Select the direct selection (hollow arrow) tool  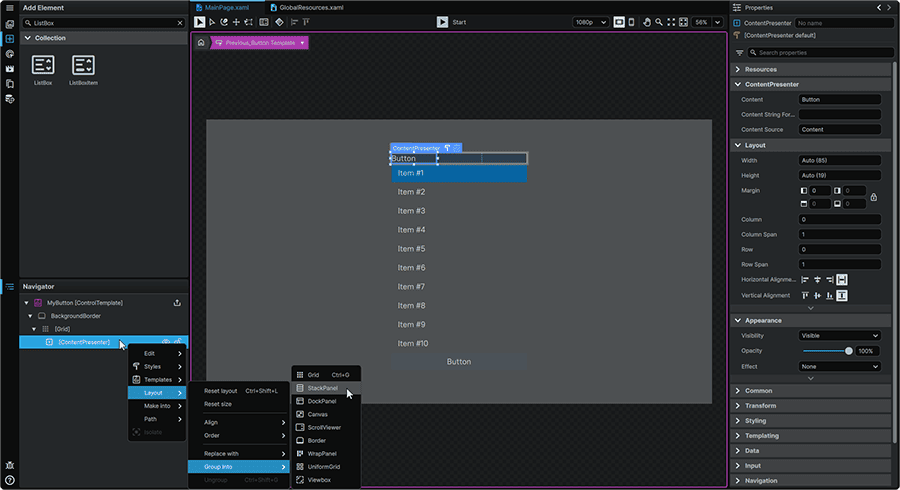[212, 22]
